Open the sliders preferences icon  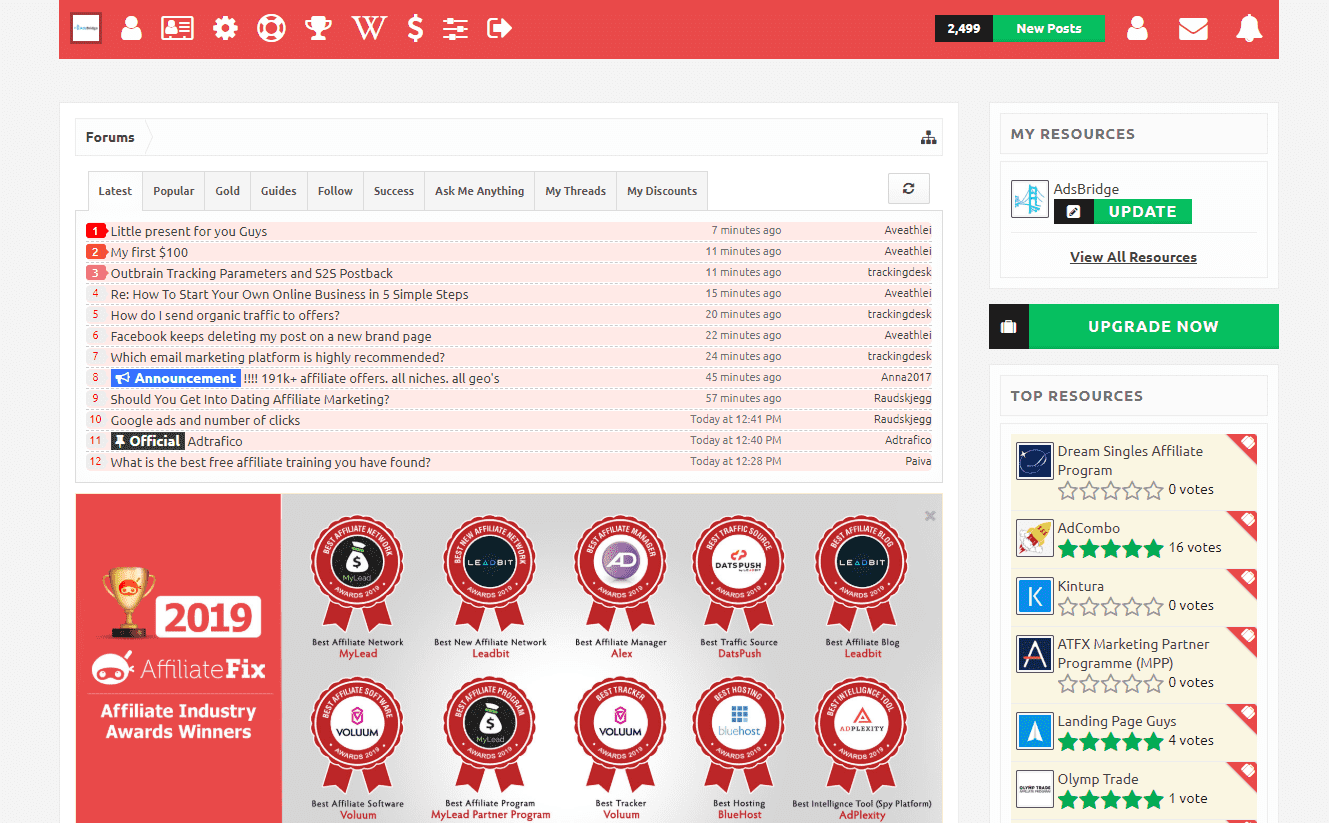(455, 28)
